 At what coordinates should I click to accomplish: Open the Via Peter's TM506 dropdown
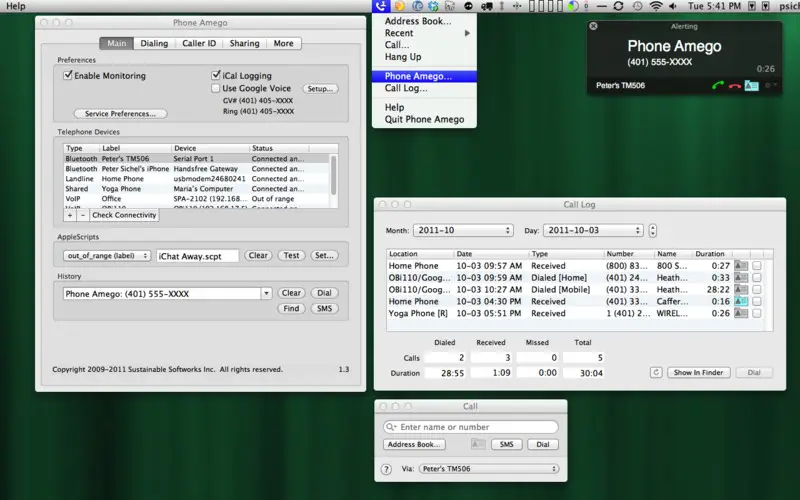pyautogui.click(x=489, y=468)
